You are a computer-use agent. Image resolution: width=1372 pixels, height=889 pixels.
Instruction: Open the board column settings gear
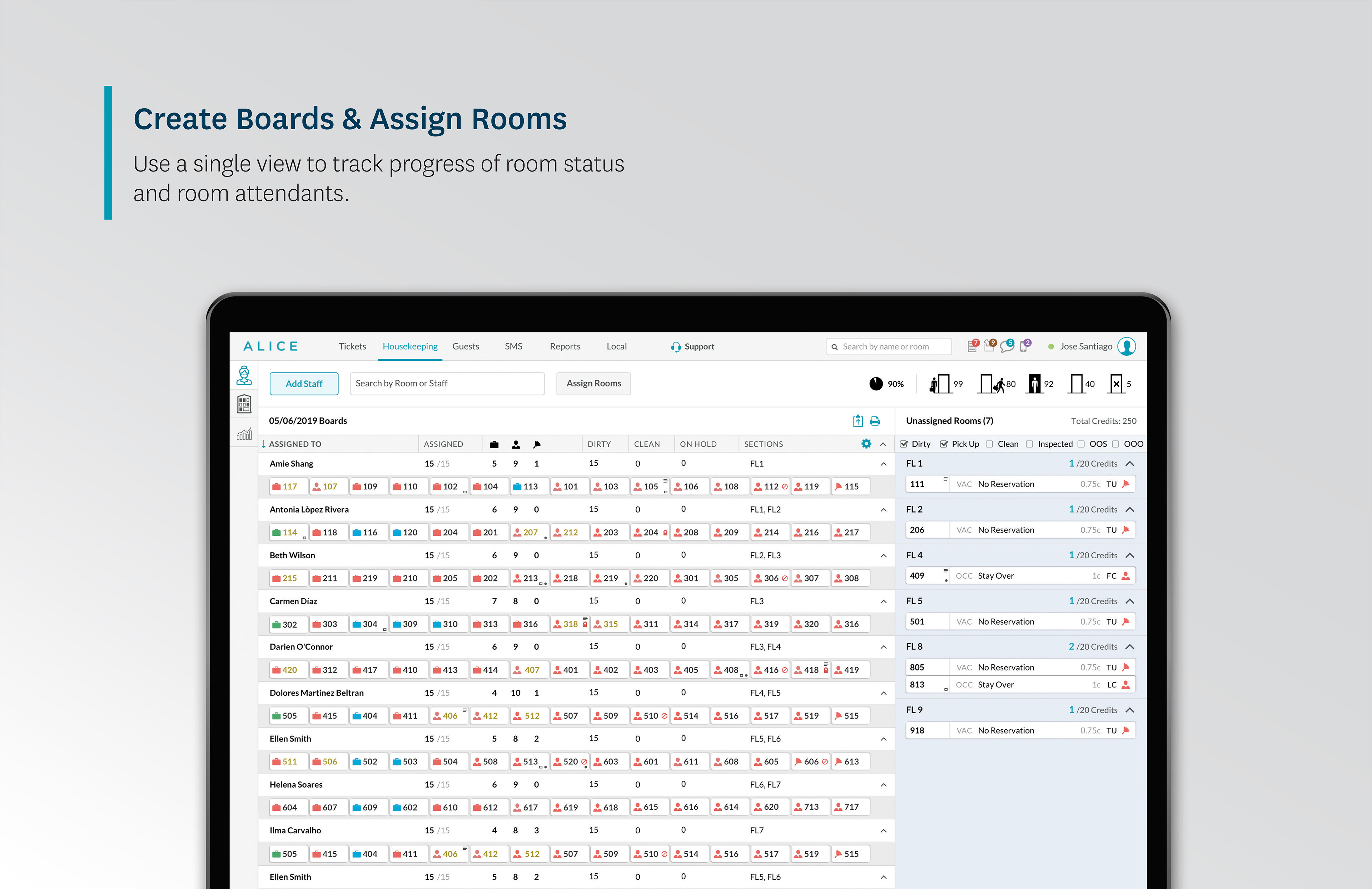click(866, 444)
